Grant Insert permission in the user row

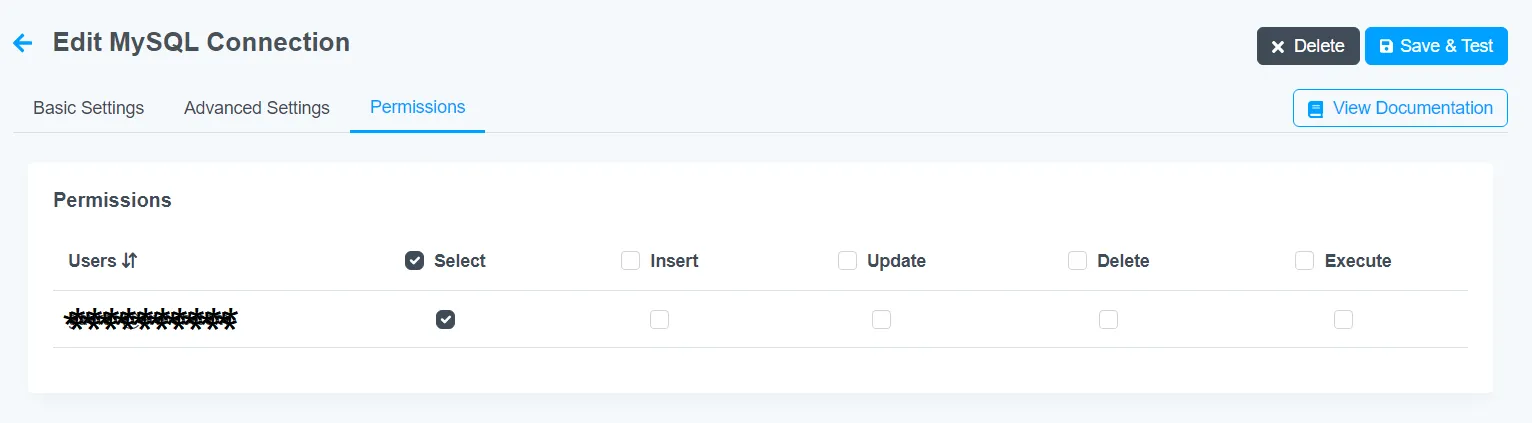click(659, 319)
